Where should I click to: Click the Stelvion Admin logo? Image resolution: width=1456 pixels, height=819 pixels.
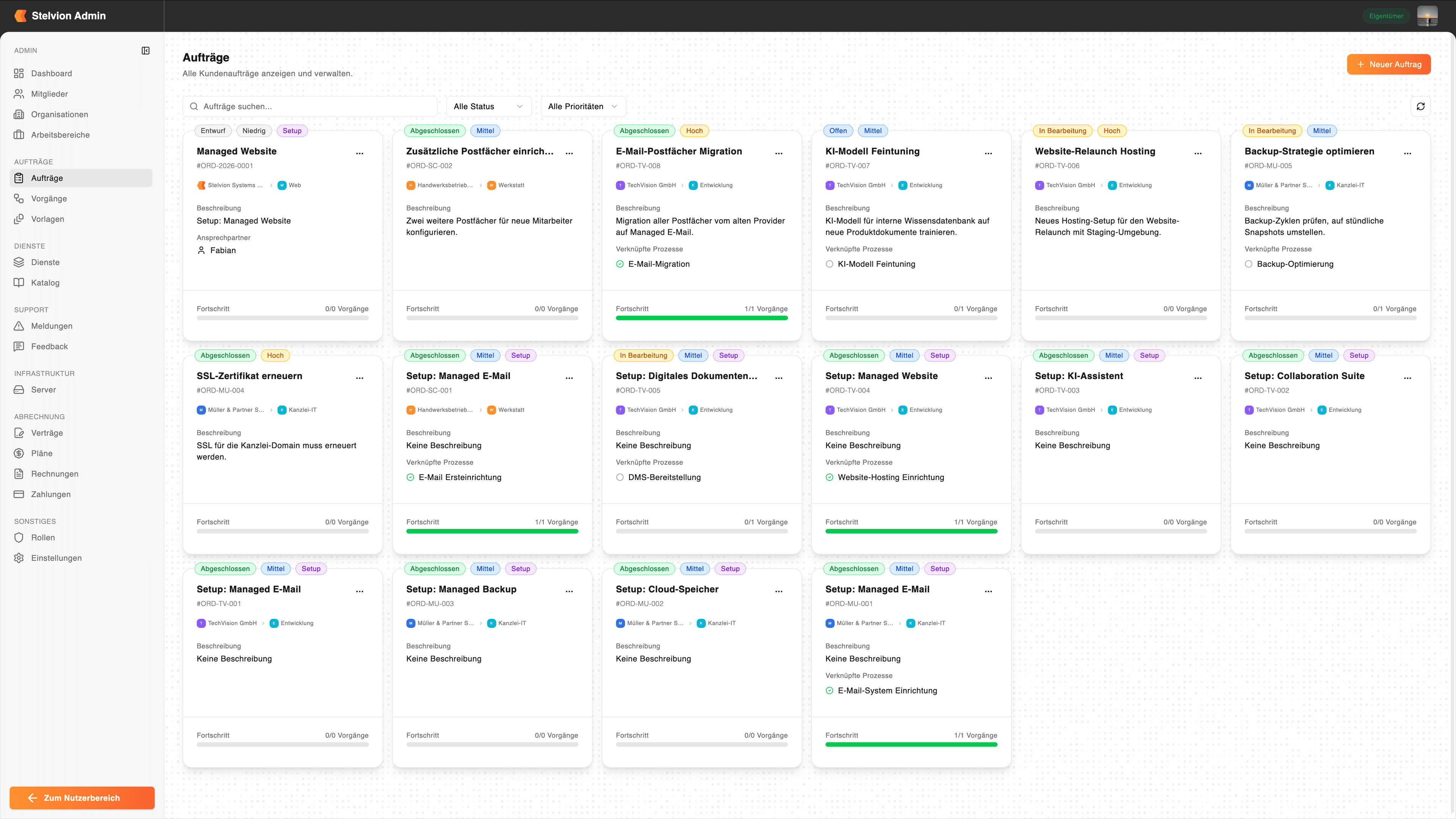pos(20,16)
